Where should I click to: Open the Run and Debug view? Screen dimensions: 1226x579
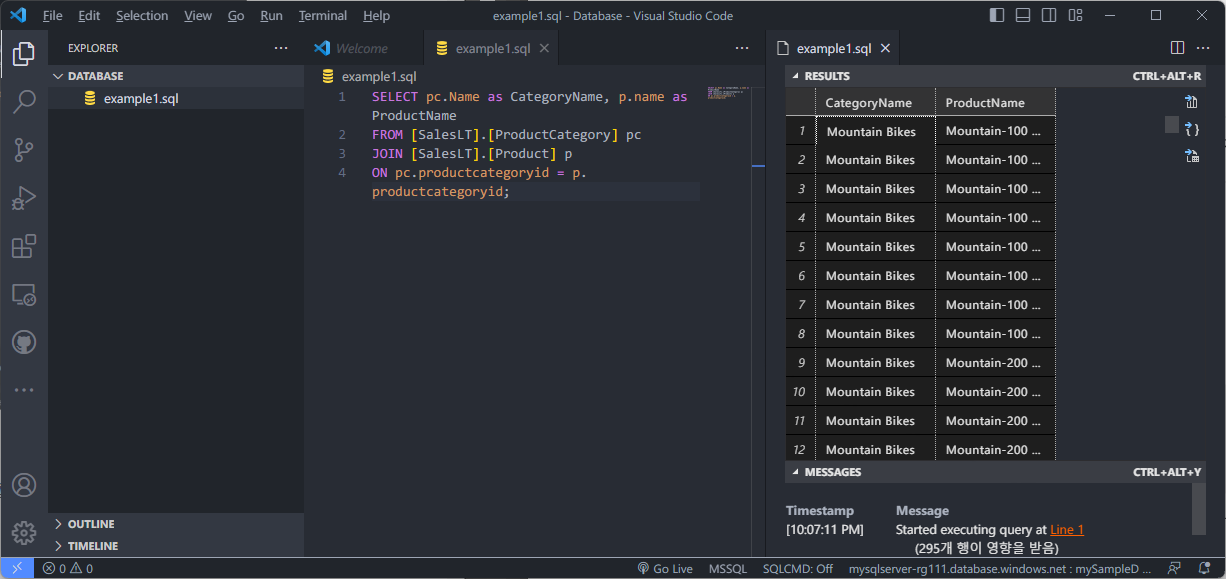(24, 198)
